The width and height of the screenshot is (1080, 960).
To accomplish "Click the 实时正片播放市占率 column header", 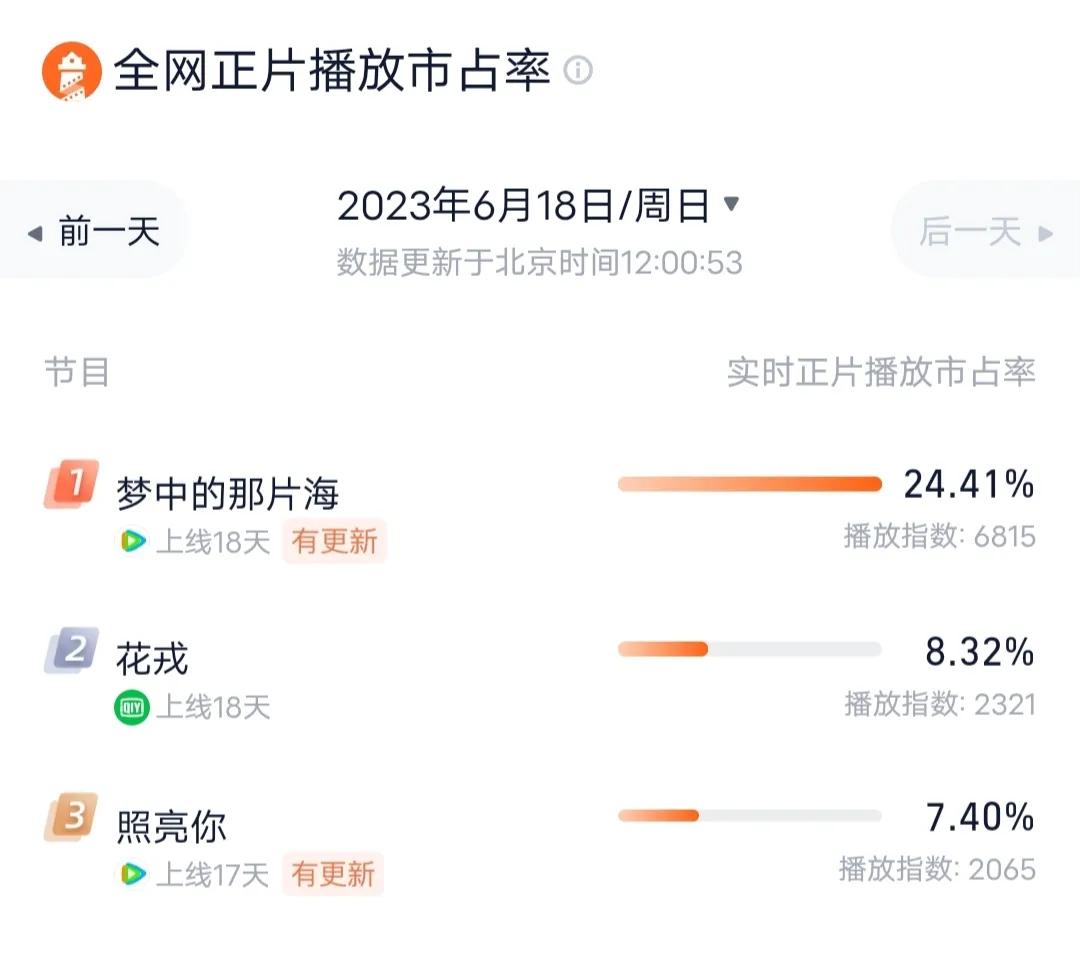I will coord(881,373).
